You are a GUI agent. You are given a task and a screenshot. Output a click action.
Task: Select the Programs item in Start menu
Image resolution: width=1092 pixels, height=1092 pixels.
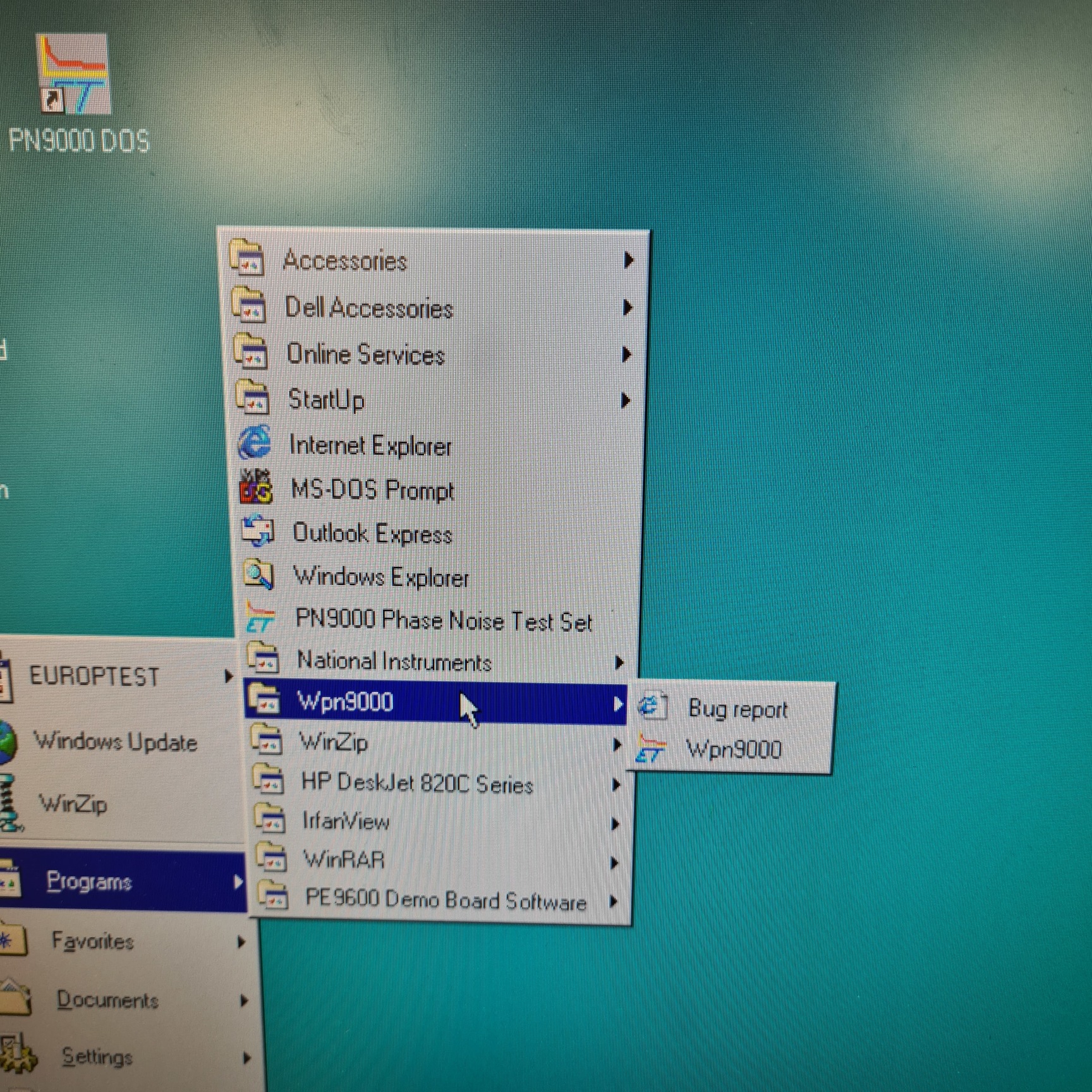coord(88,881)
